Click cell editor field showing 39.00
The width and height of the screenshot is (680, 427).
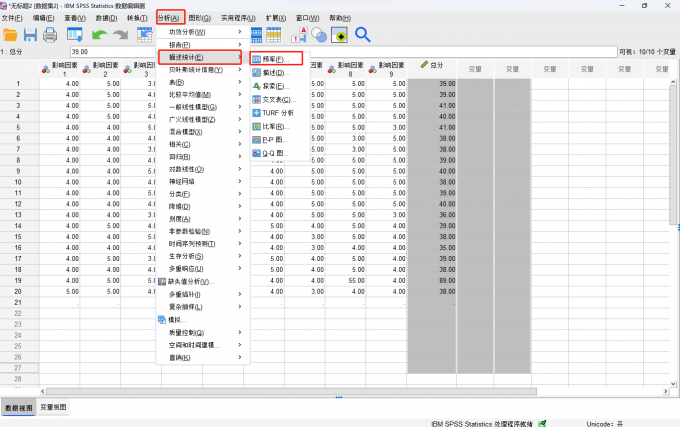(x=343, y=52)
